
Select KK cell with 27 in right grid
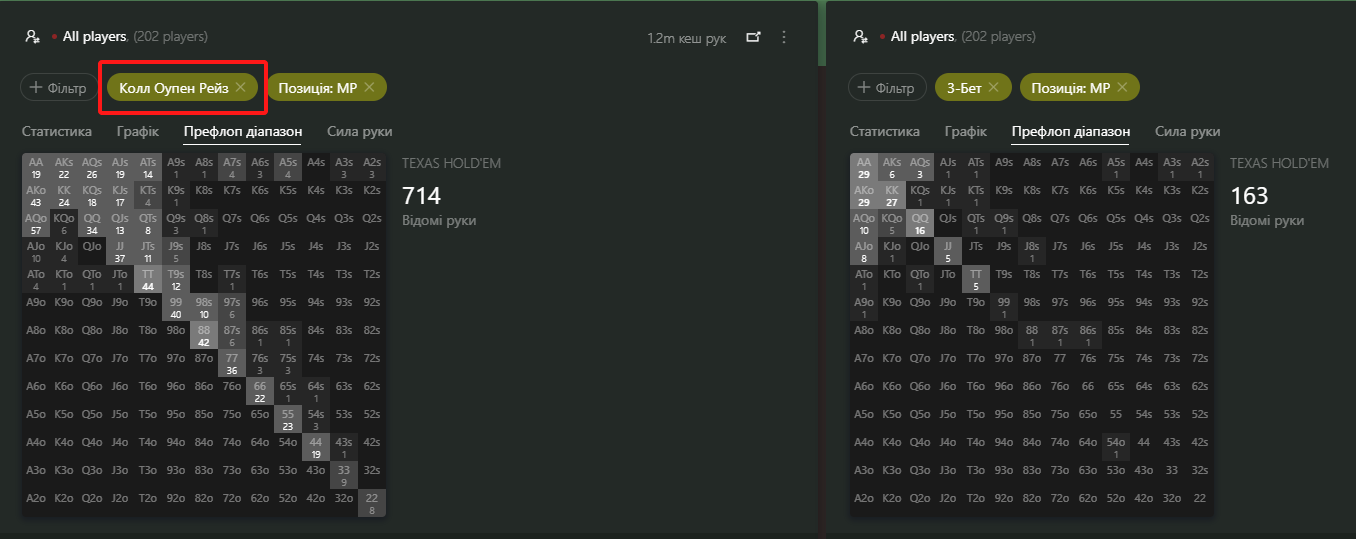(892, 195)
